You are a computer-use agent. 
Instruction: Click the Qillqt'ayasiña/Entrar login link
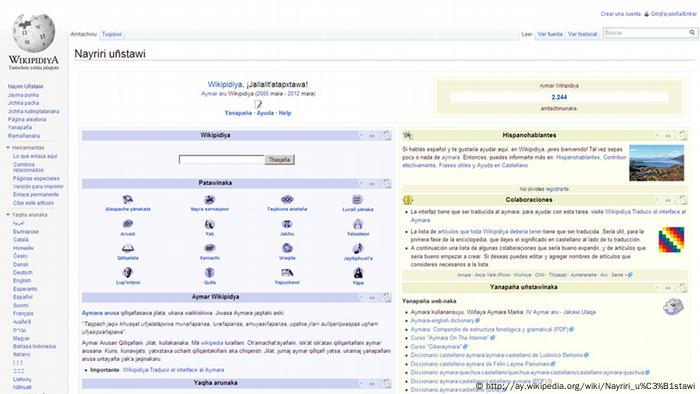[674, 14]
